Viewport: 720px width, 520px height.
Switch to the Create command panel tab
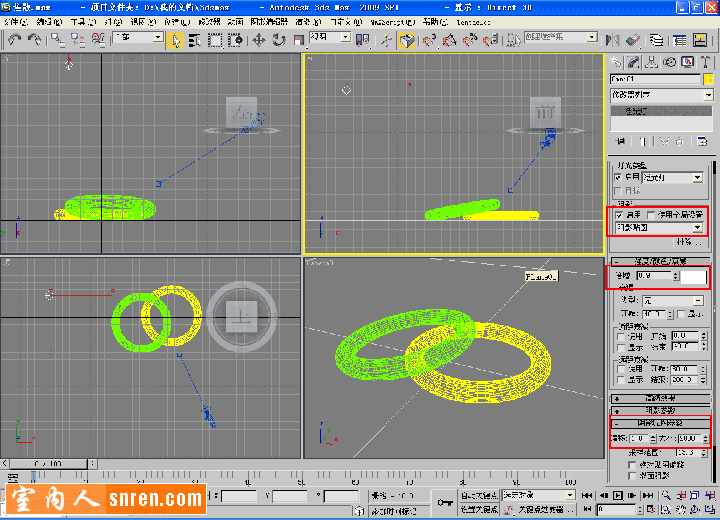click(x=617, y=62)
